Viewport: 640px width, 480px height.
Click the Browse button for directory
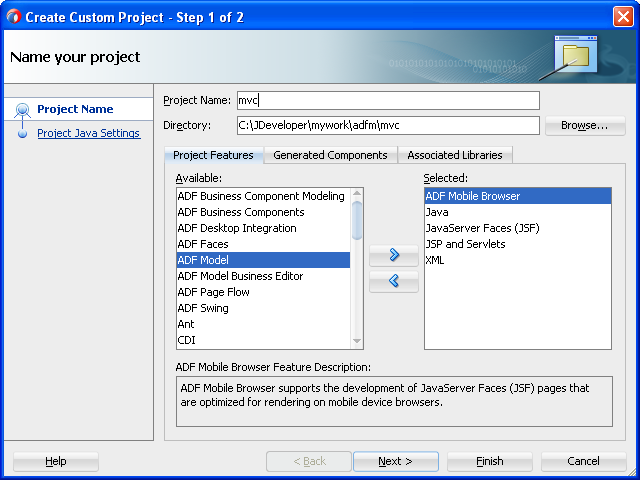pos(584,126)
